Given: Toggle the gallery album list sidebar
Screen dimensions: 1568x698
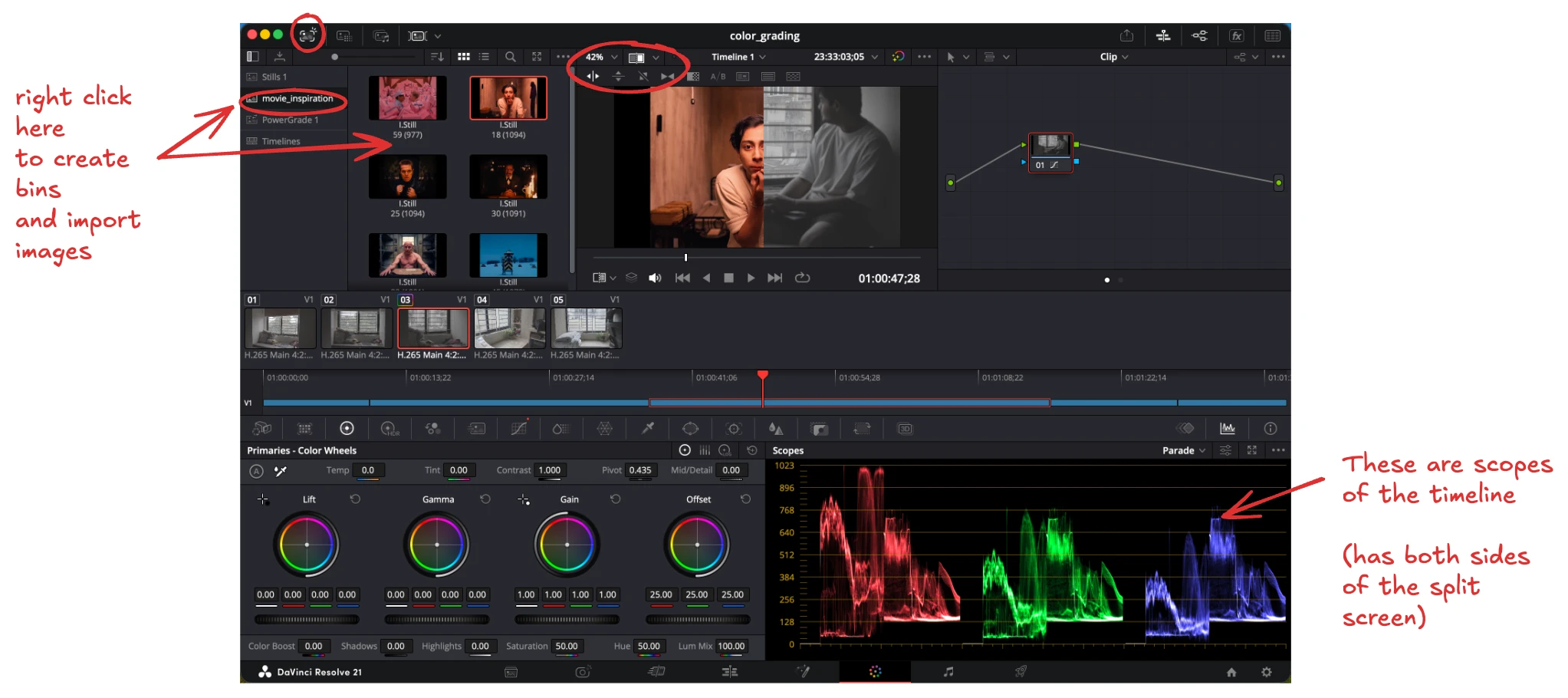Looking at the screenshot, I should [252, 57].
